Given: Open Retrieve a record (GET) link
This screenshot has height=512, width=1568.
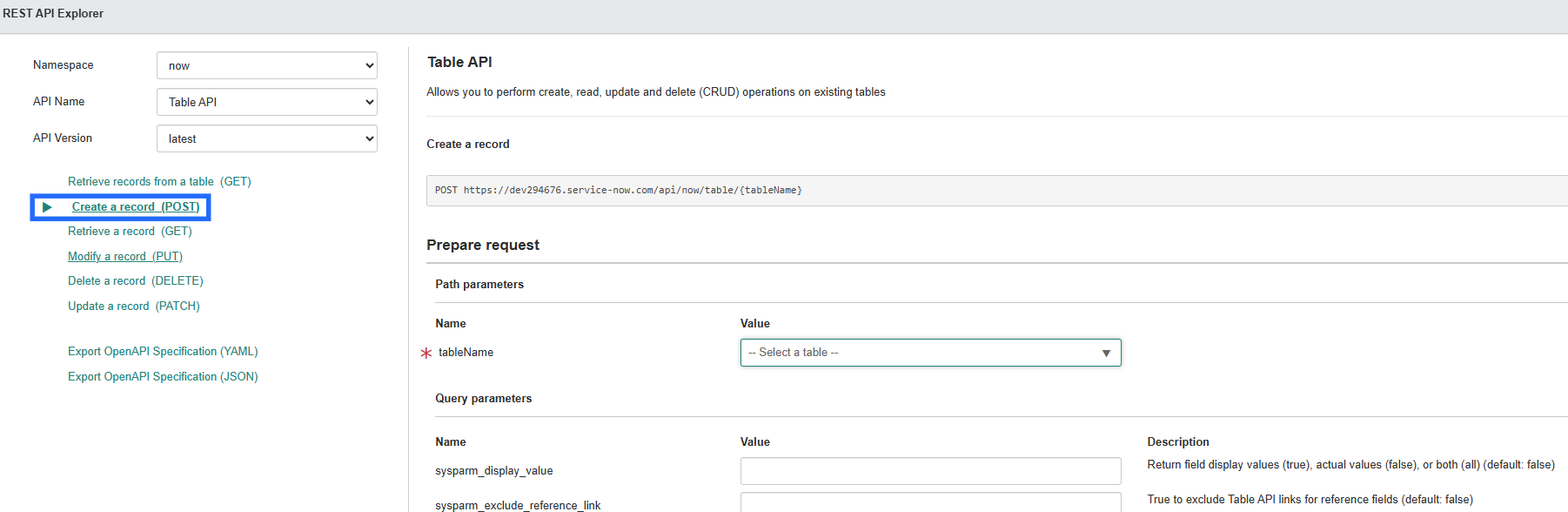Looking at the screenshot, I should pos(130,232).
